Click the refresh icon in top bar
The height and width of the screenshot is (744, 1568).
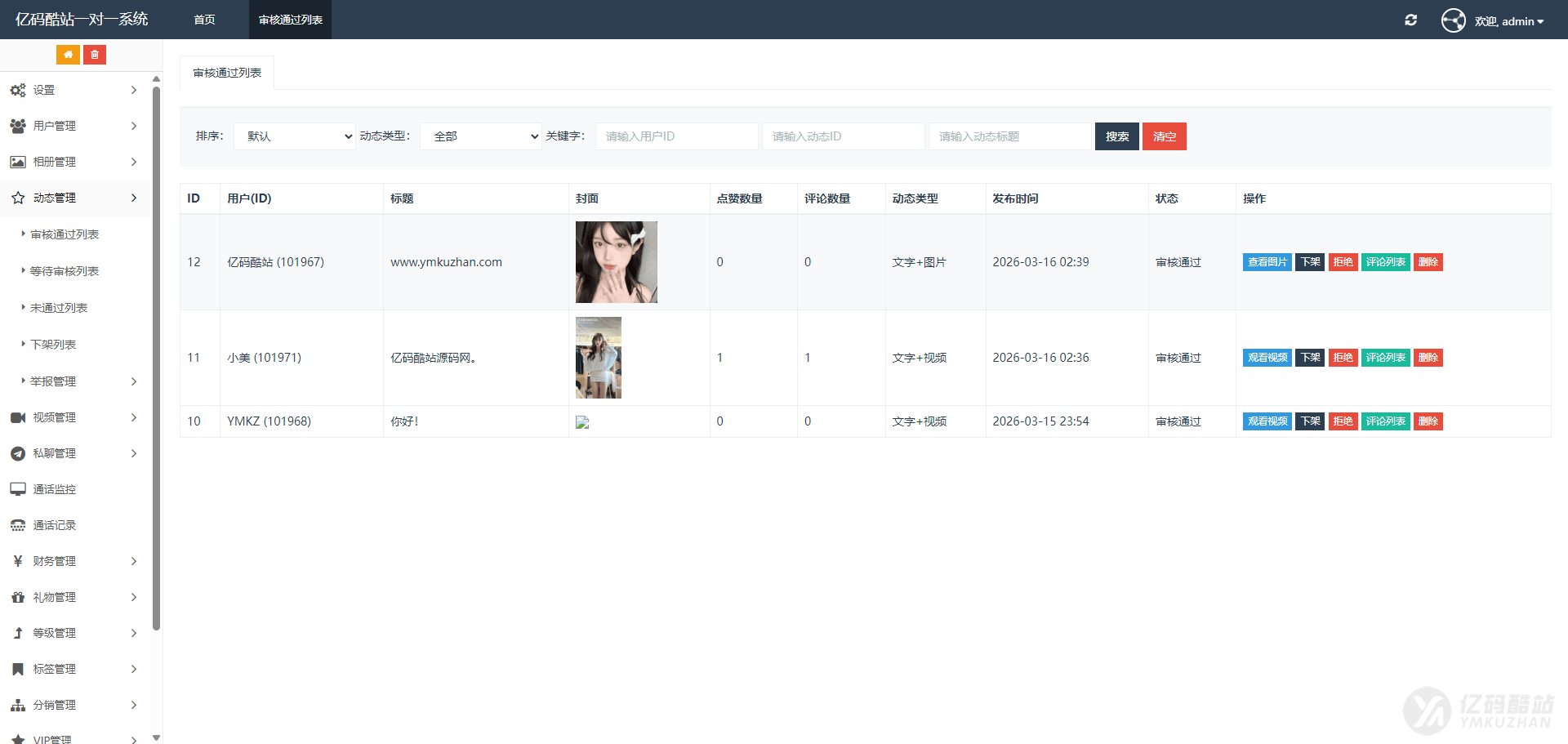(1410, 20)
